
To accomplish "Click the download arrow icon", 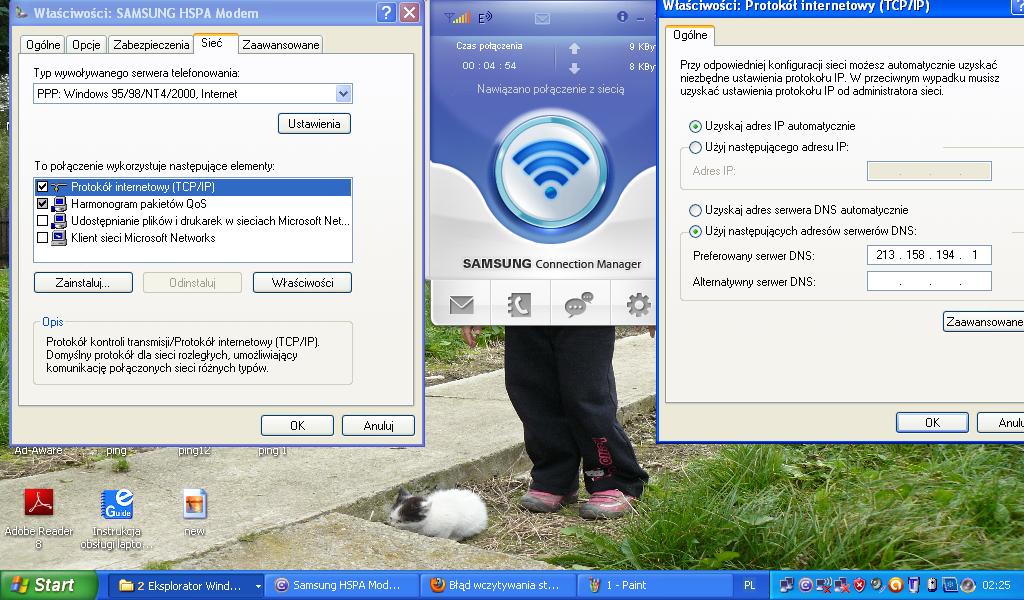I will click(x=574, y=68).
